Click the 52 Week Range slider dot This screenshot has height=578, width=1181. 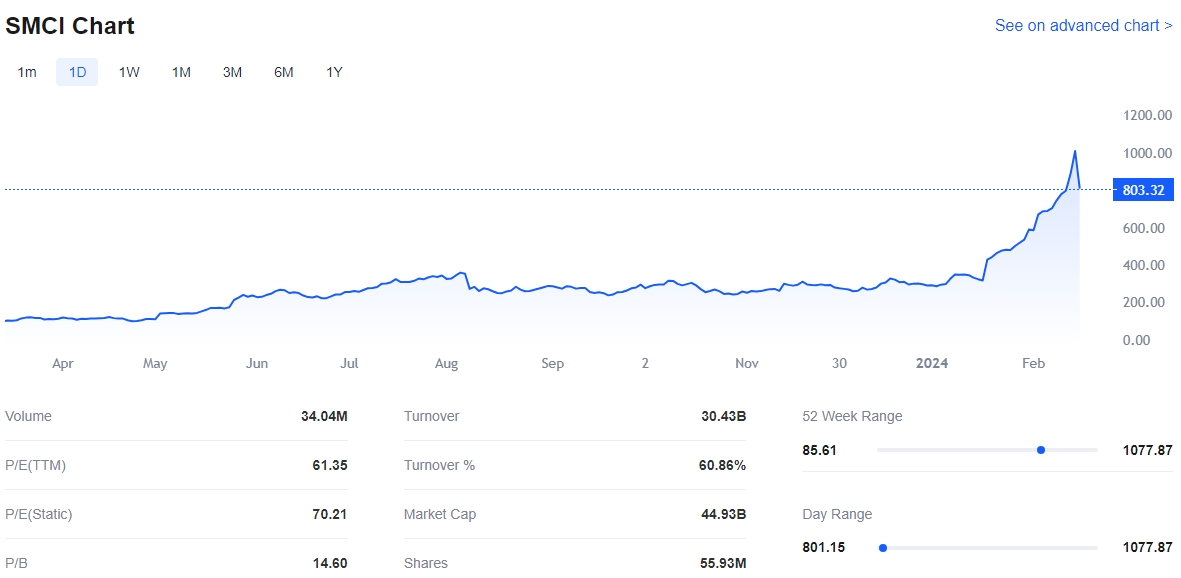click(x=1041, y=450)
